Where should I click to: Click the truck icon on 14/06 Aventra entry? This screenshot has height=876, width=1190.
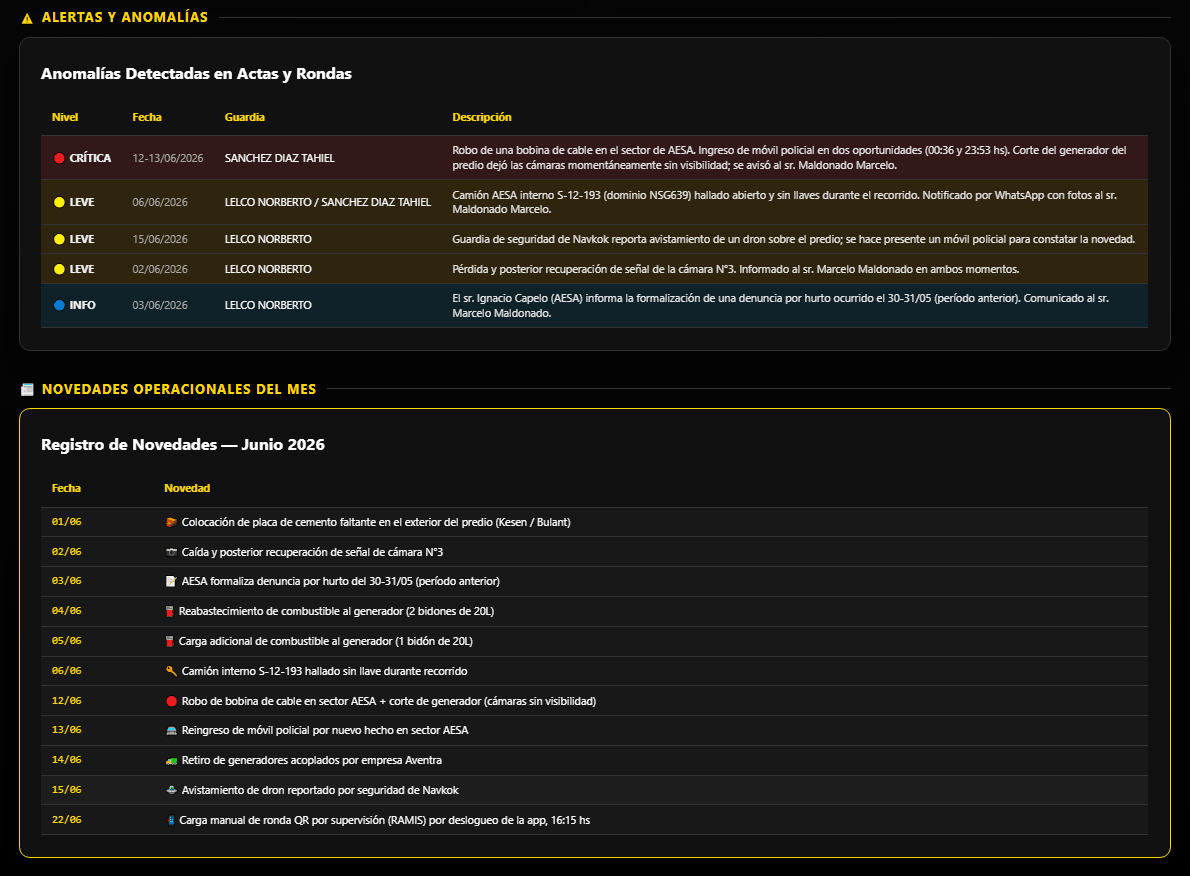pos(172,761)
